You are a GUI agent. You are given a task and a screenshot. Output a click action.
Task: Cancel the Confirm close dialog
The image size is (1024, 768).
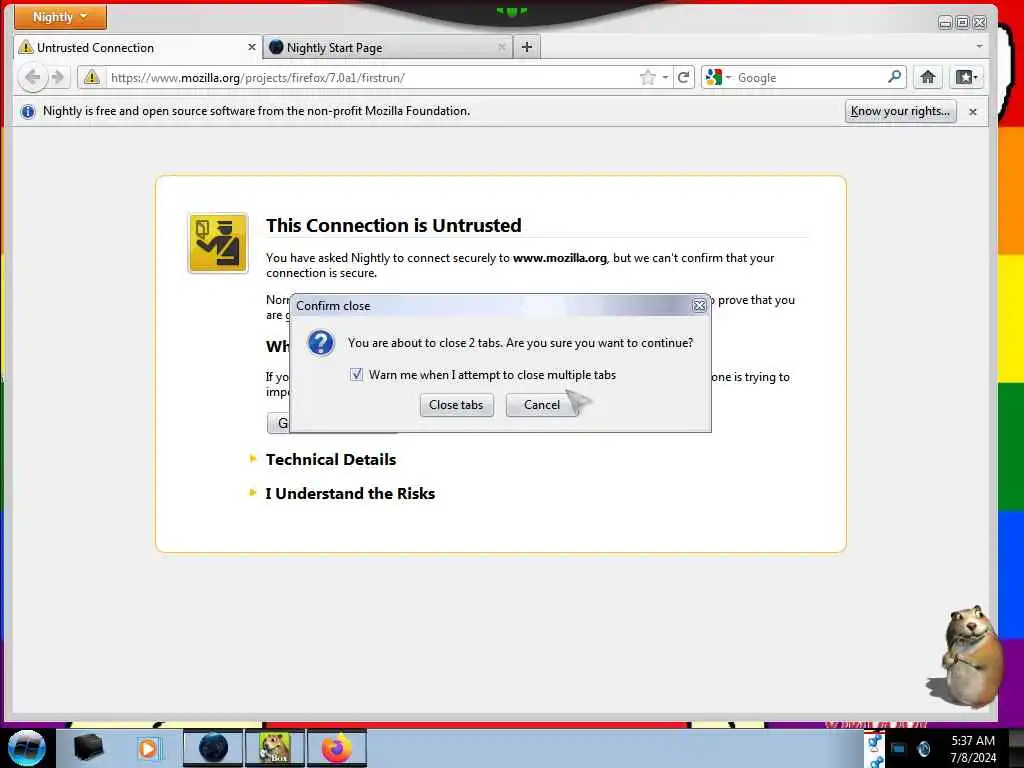click(x=541, y=405)
